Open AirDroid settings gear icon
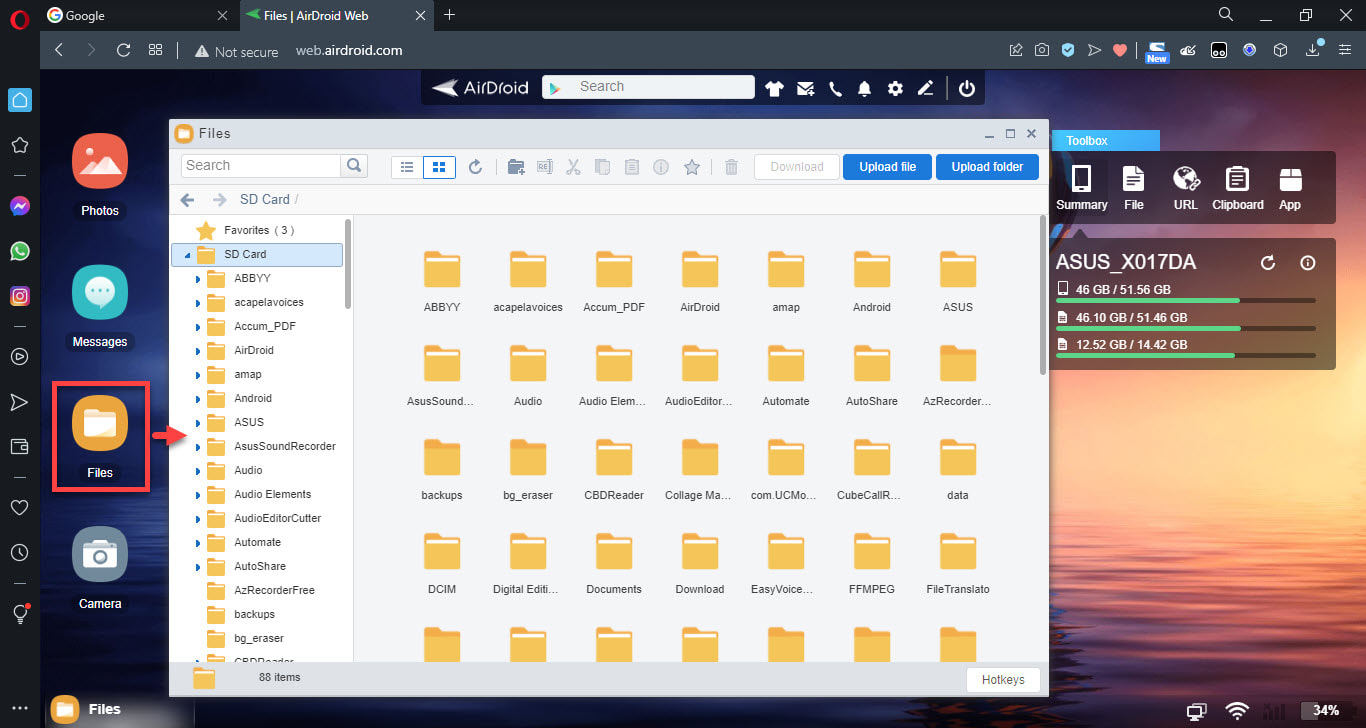Viewport: 1366px width, 728px height. coord(895,88)
